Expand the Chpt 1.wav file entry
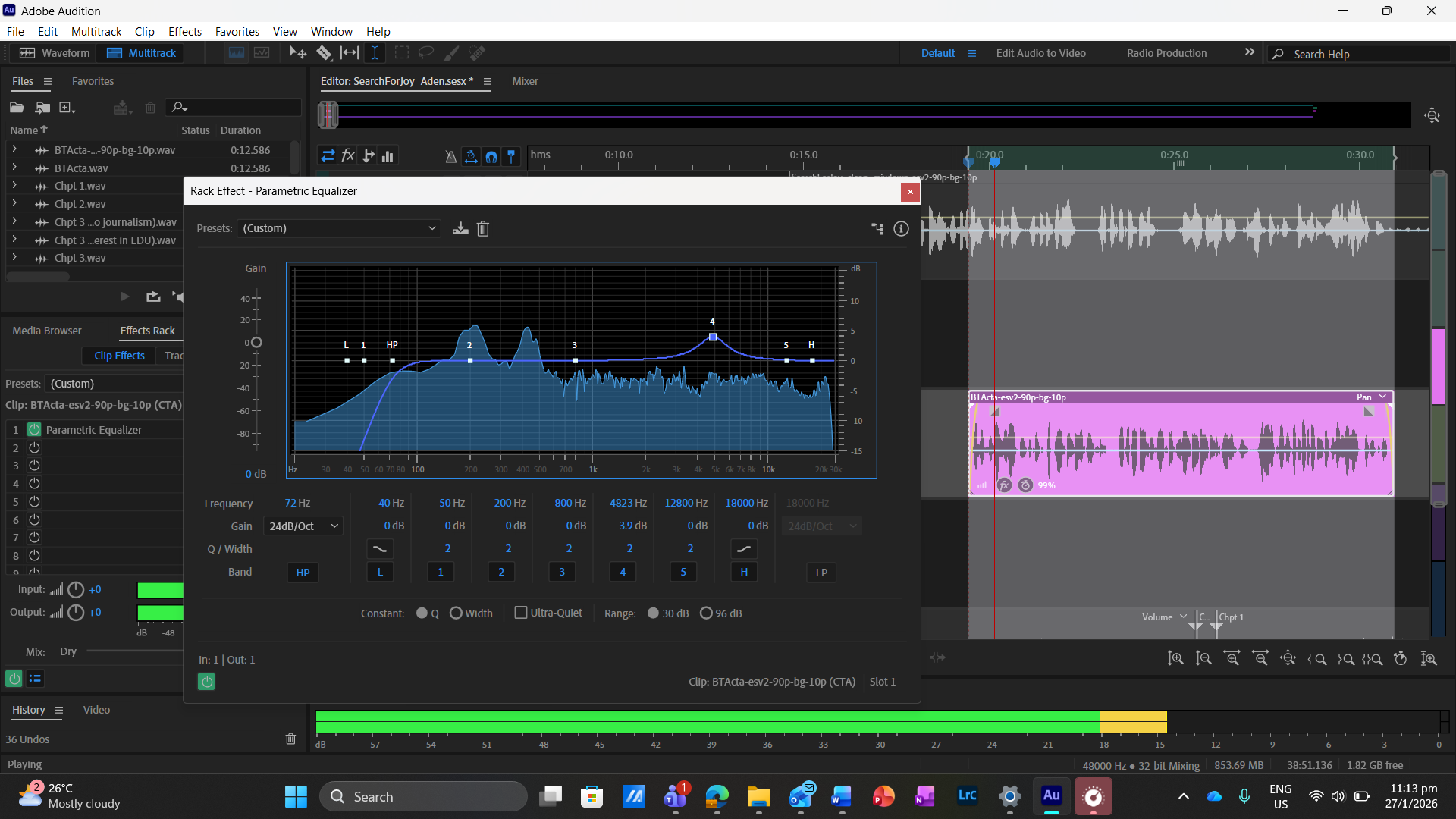 tap(14, 186)
